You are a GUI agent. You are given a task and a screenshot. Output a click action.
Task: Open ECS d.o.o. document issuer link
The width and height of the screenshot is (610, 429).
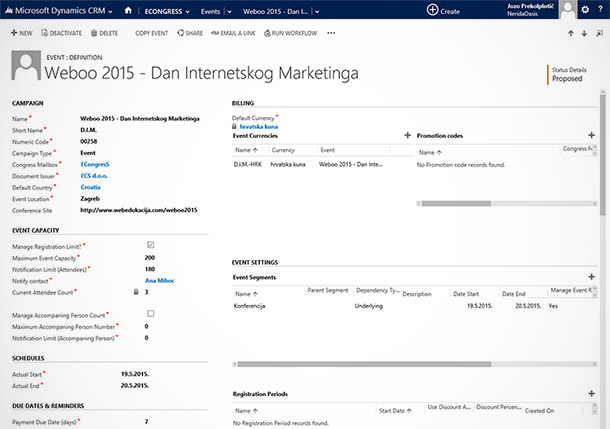point(94,176)
